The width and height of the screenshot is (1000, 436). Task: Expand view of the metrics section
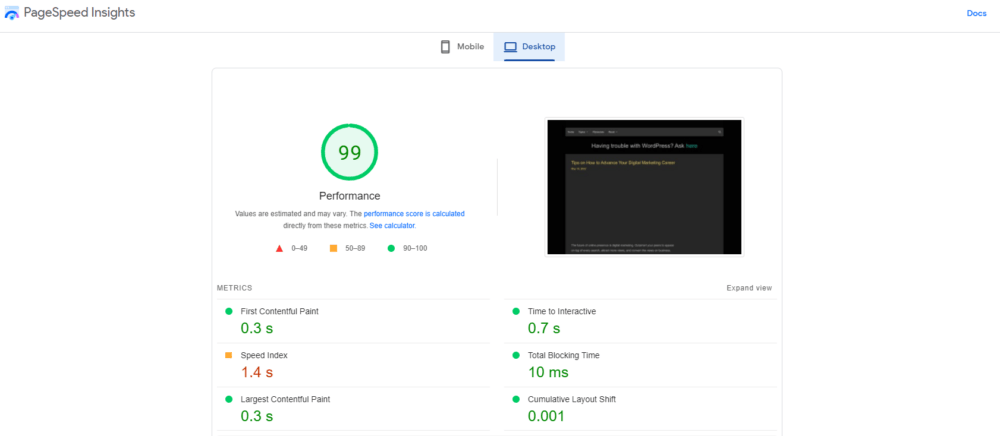[749, 288]
